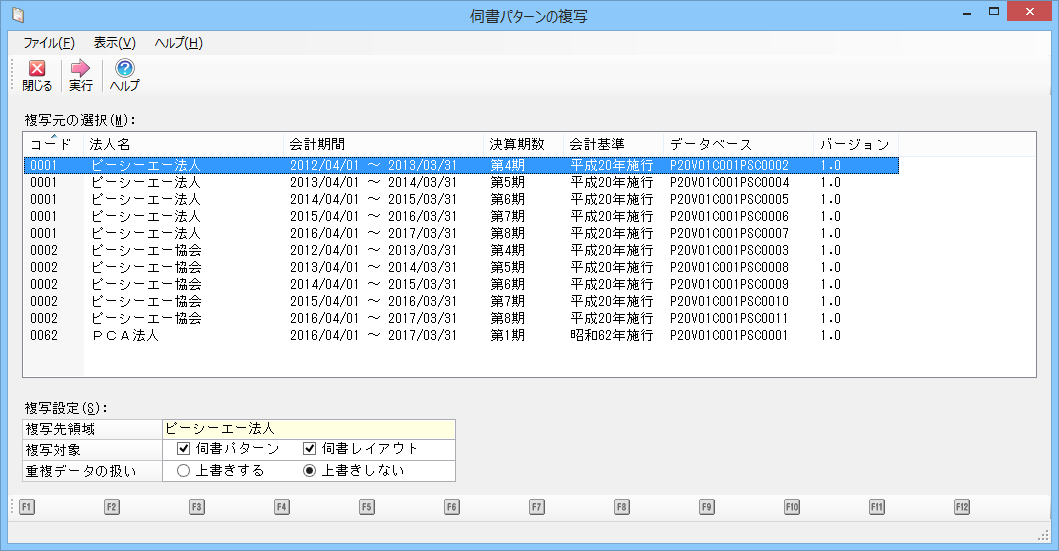Open the ファイル(F) menu
1059x551 pixels.
(48, 43)
